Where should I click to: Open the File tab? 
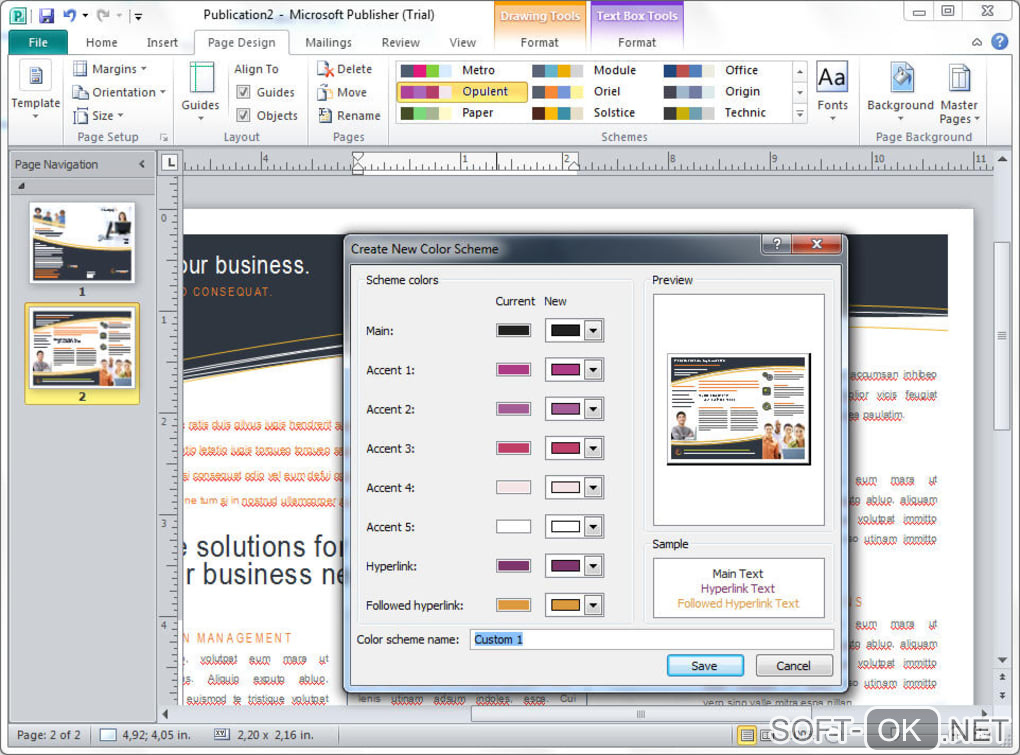tap(38, 42)
